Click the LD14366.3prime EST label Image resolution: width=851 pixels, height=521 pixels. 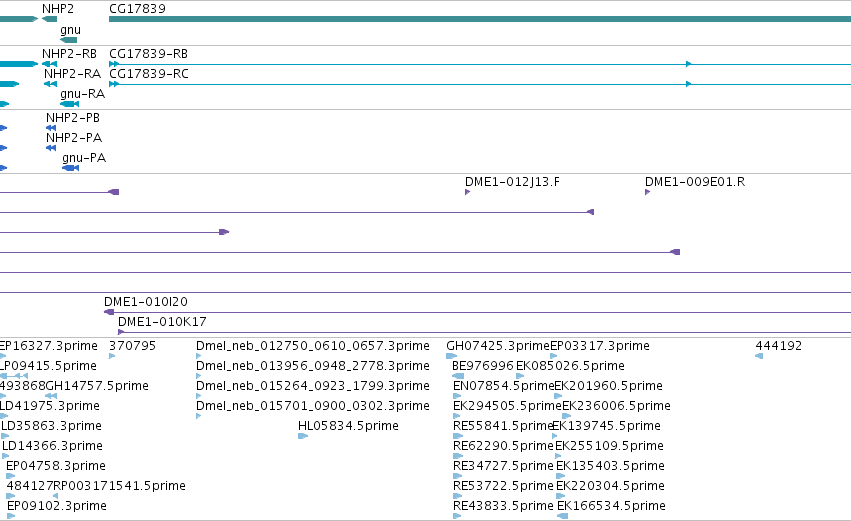point(53,446)
